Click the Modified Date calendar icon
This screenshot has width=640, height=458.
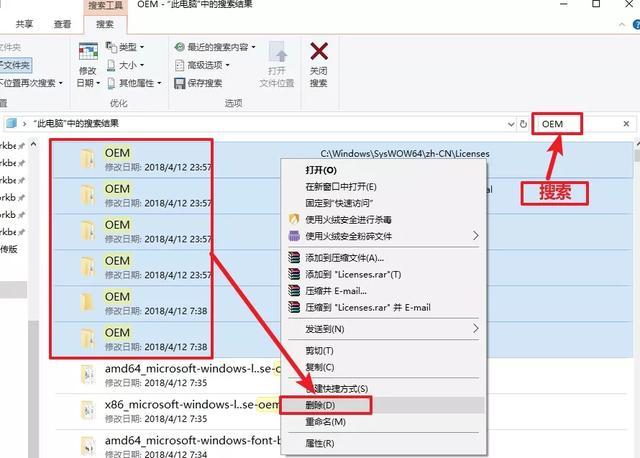tap(88, 52)
